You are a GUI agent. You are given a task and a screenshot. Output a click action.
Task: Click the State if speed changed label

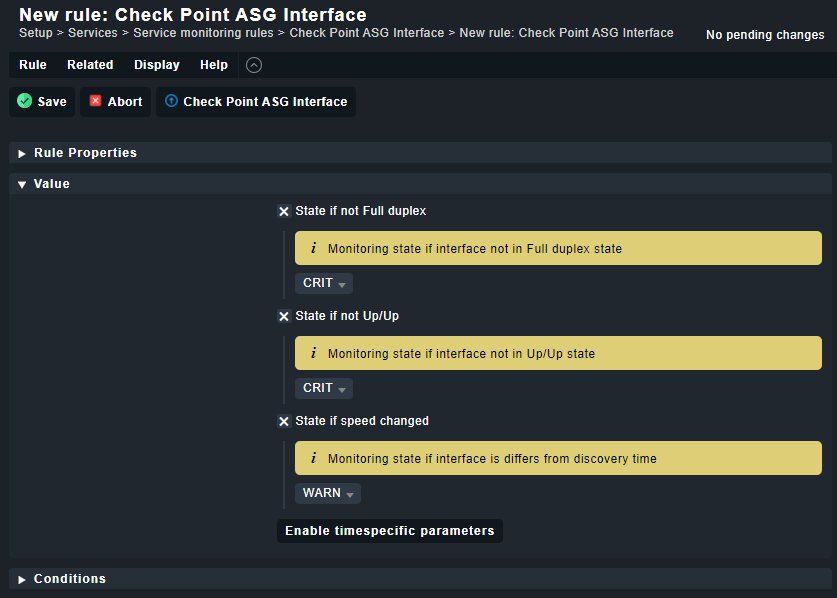click(x=362, y=421)
